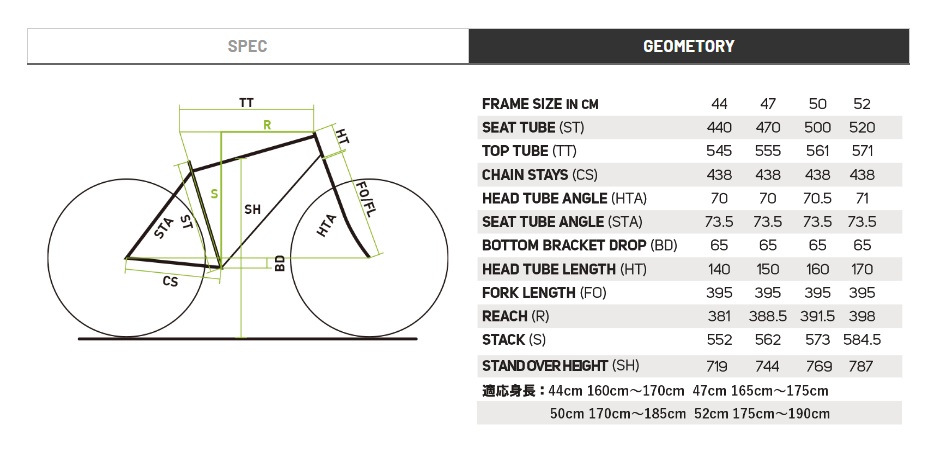Click the BD bottom bracket drop label

pyautogui.click(x=280, y=263)
